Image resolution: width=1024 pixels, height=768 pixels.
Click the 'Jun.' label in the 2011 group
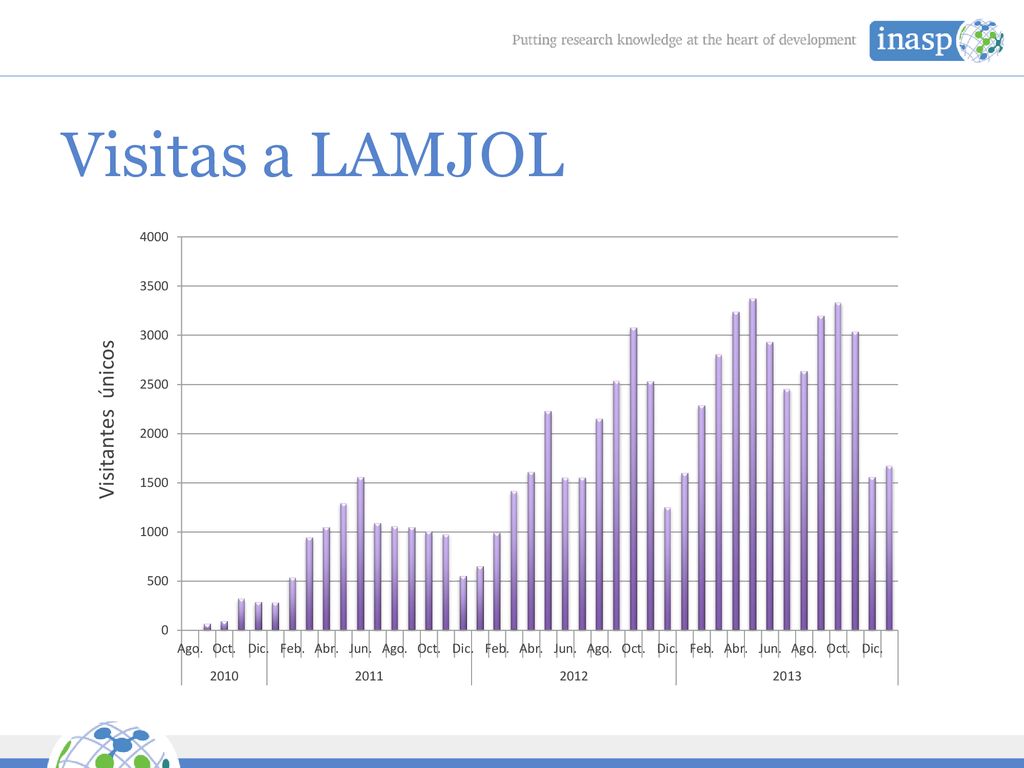tap(360, 649)
